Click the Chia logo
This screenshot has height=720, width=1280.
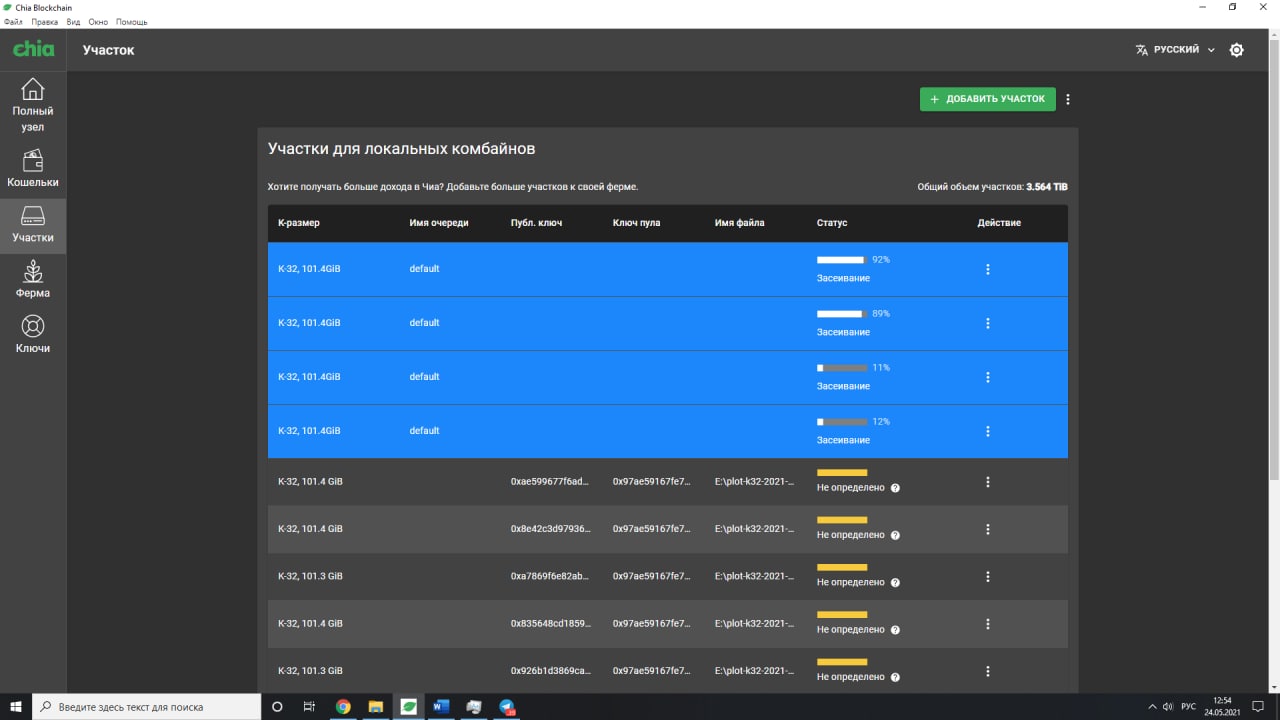coord(33,49)
